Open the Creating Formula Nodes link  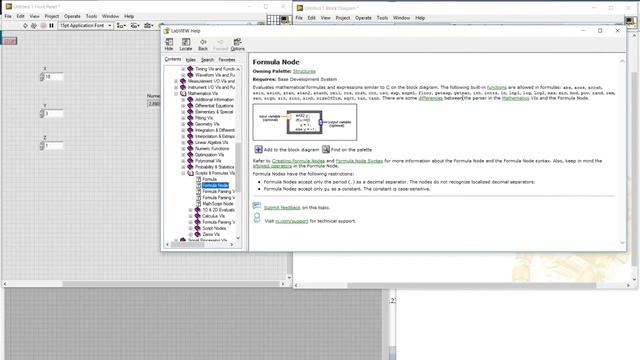tap(298, 161)
